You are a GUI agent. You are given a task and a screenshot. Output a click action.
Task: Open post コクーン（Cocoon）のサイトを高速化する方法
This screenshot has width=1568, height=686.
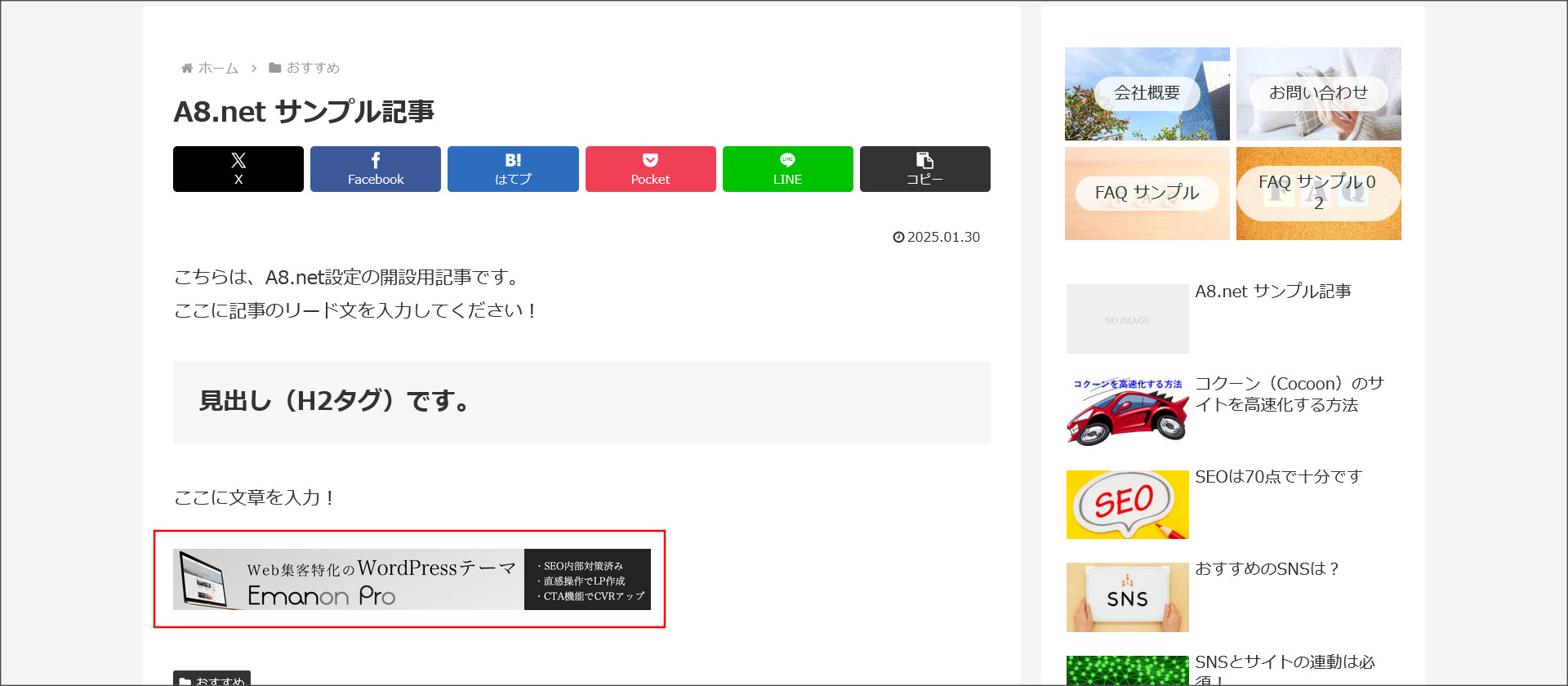[1290, 394]
